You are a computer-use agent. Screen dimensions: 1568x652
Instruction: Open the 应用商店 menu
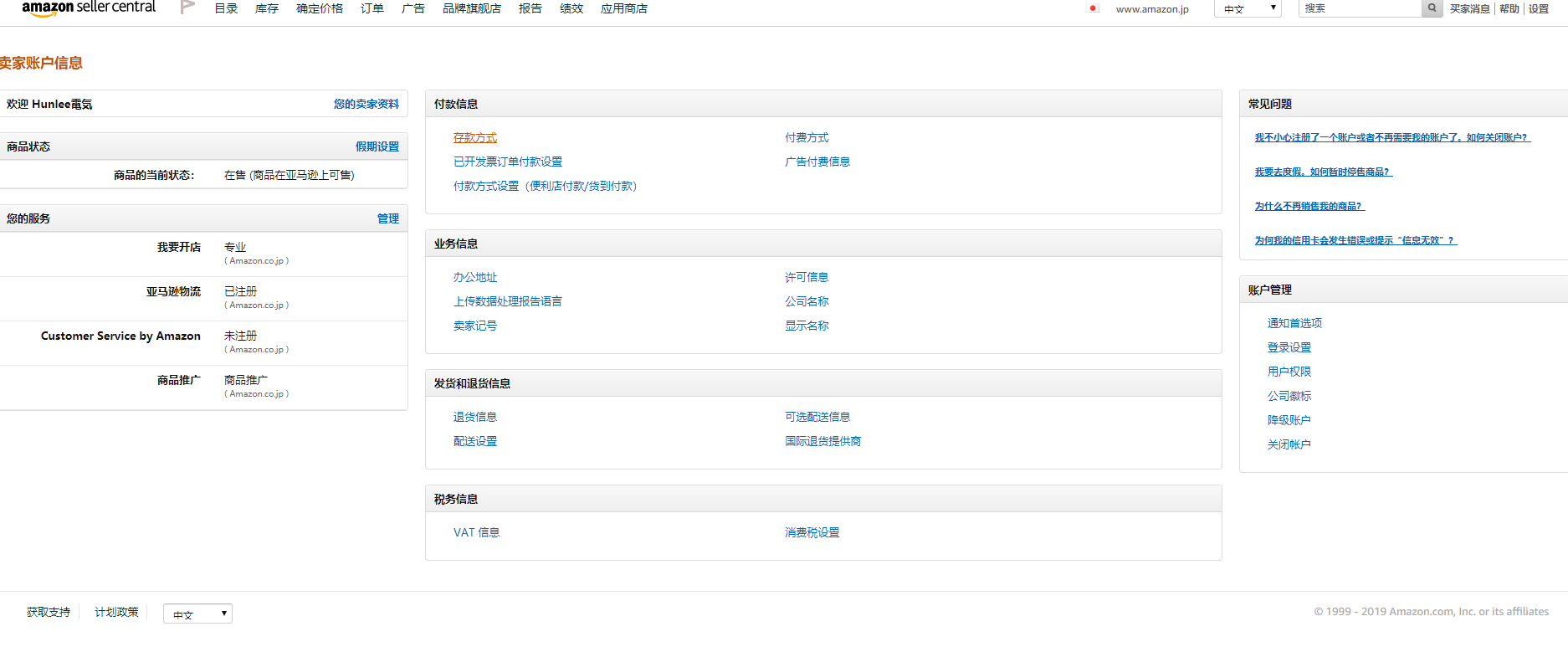pos(624,8)
